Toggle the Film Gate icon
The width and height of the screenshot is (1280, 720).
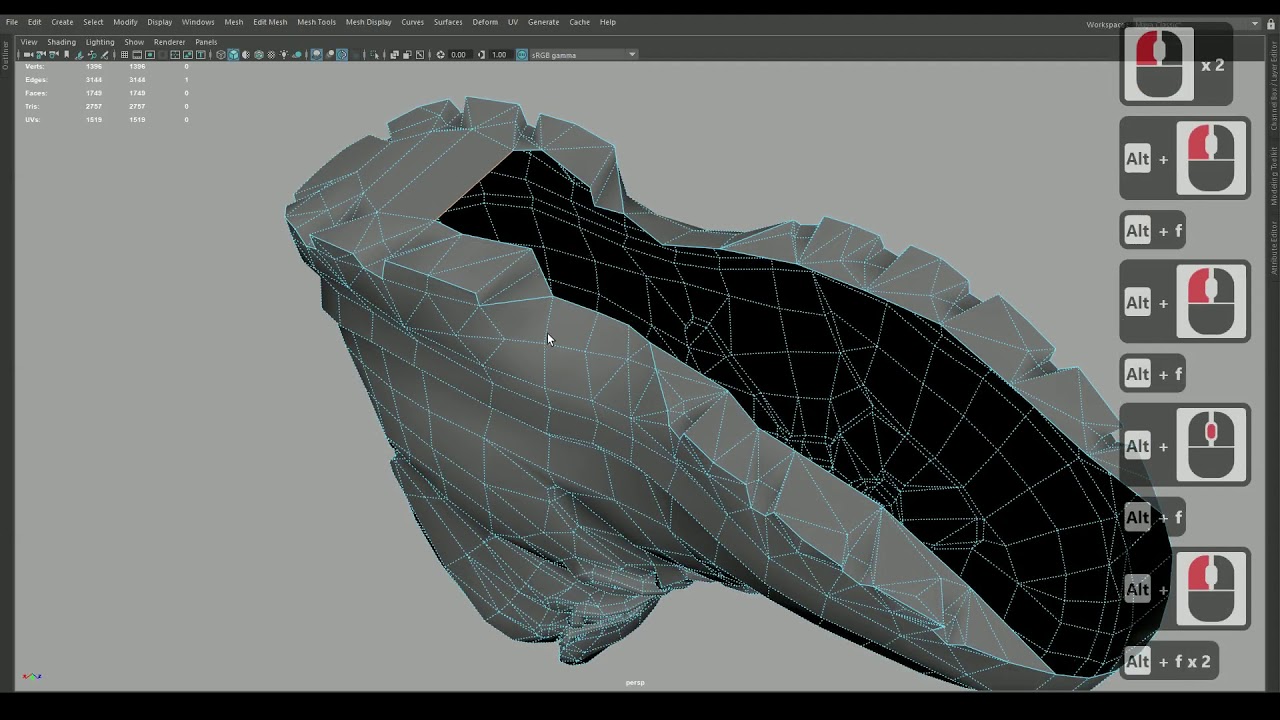tap(137, 55)
